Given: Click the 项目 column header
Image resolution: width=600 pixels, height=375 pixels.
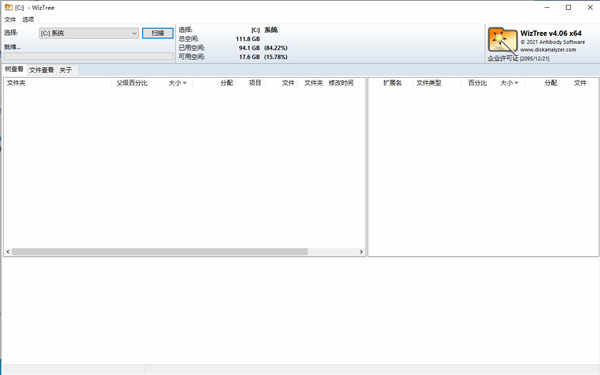Looking at the screenshot, I should coord(255,83).
